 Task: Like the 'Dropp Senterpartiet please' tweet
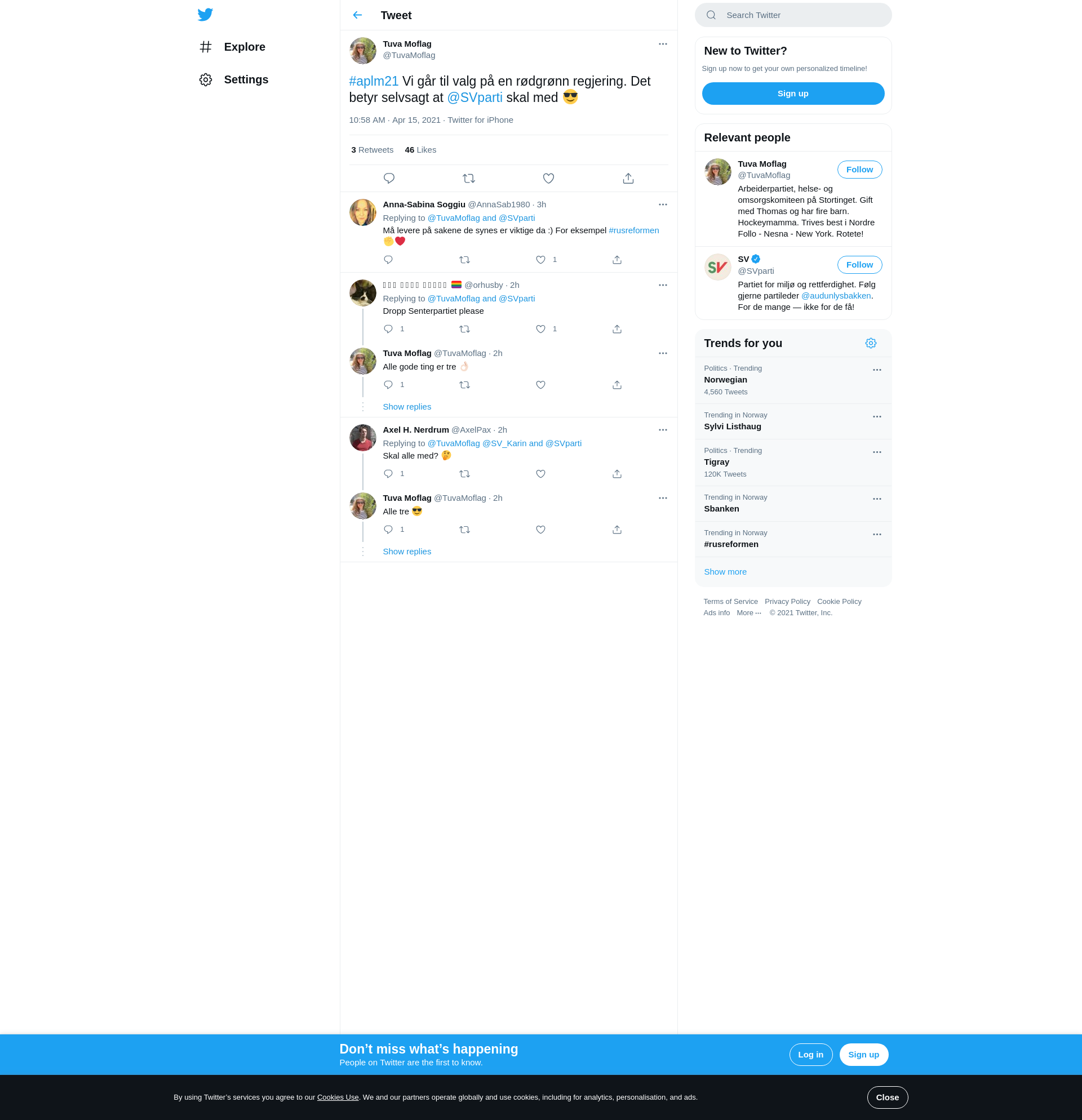(540, 329)
